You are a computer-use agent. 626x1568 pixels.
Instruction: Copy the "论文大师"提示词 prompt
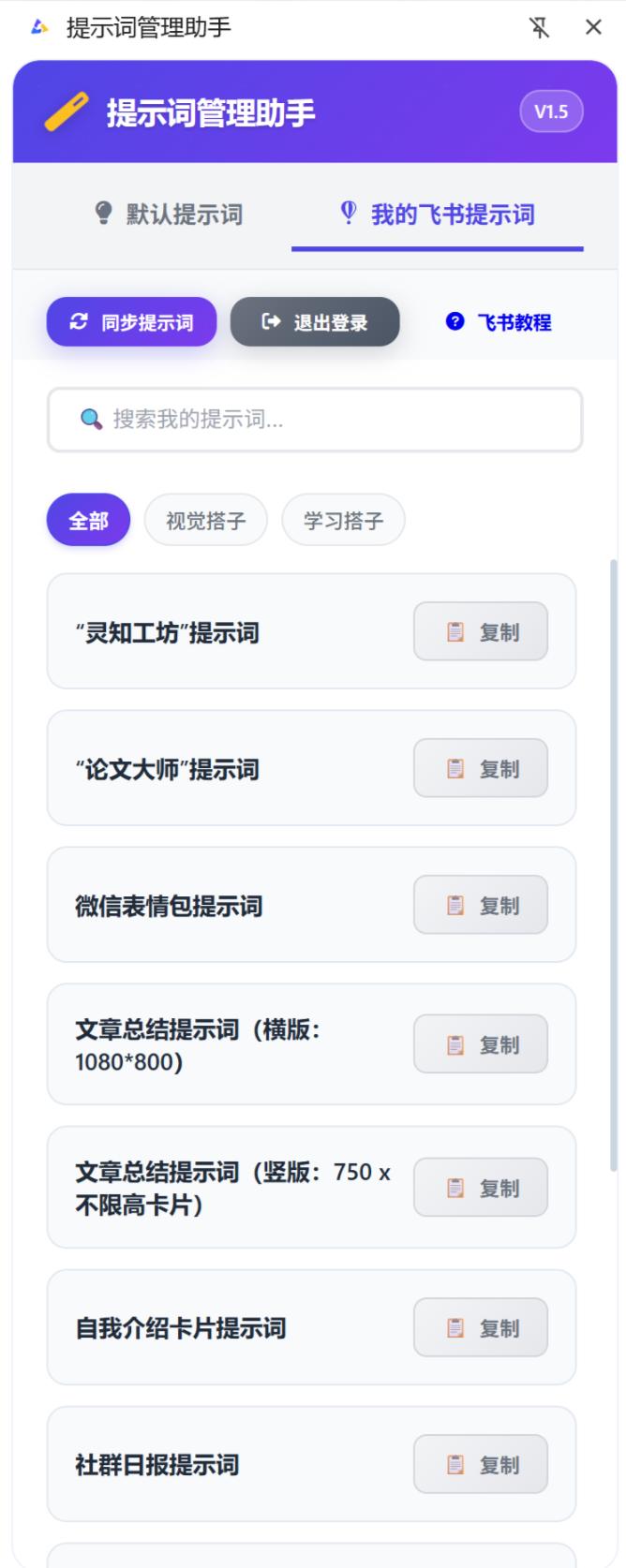[480, 769]
